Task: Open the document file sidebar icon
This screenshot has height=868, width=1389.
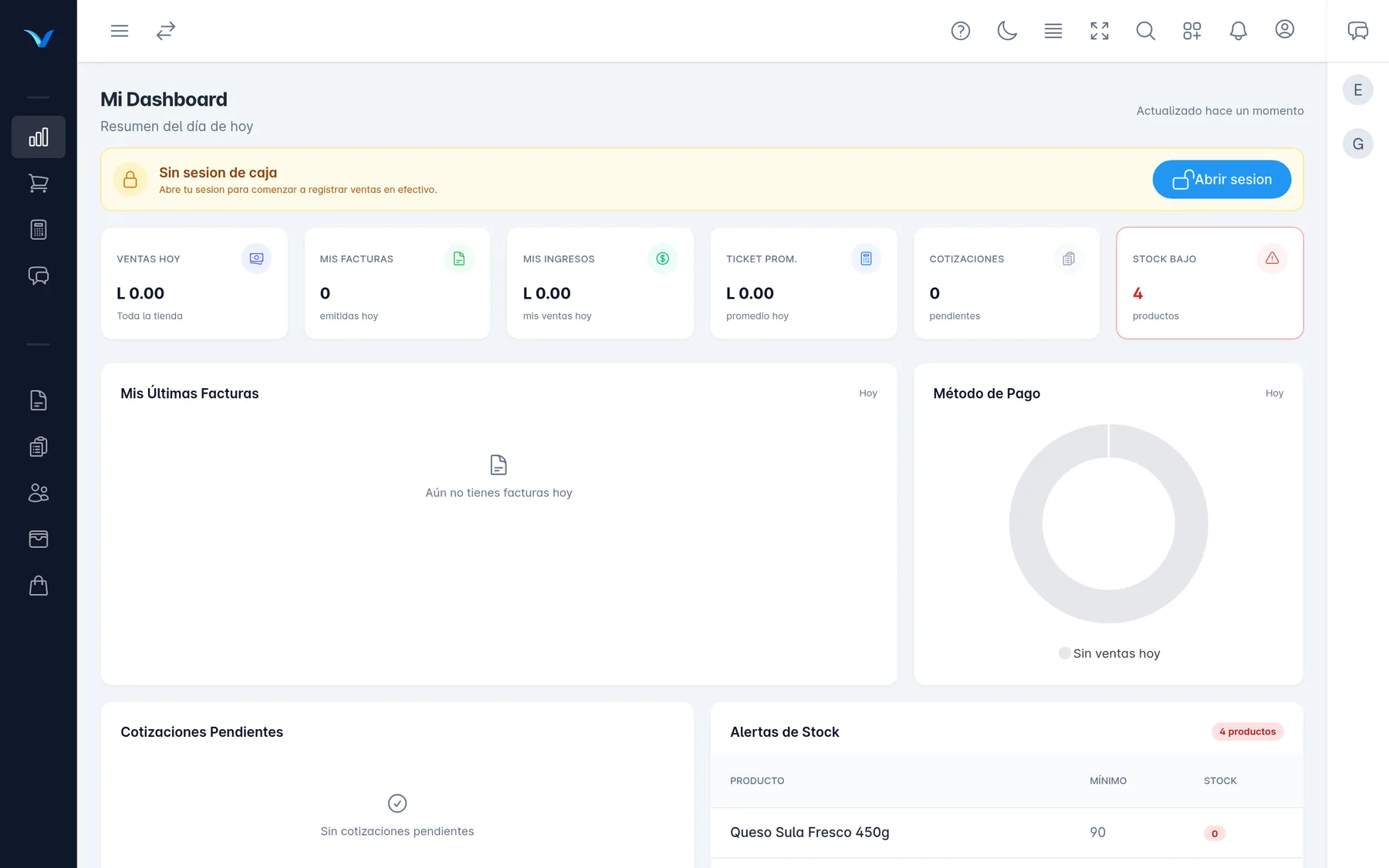Action: tap(39, 400)
